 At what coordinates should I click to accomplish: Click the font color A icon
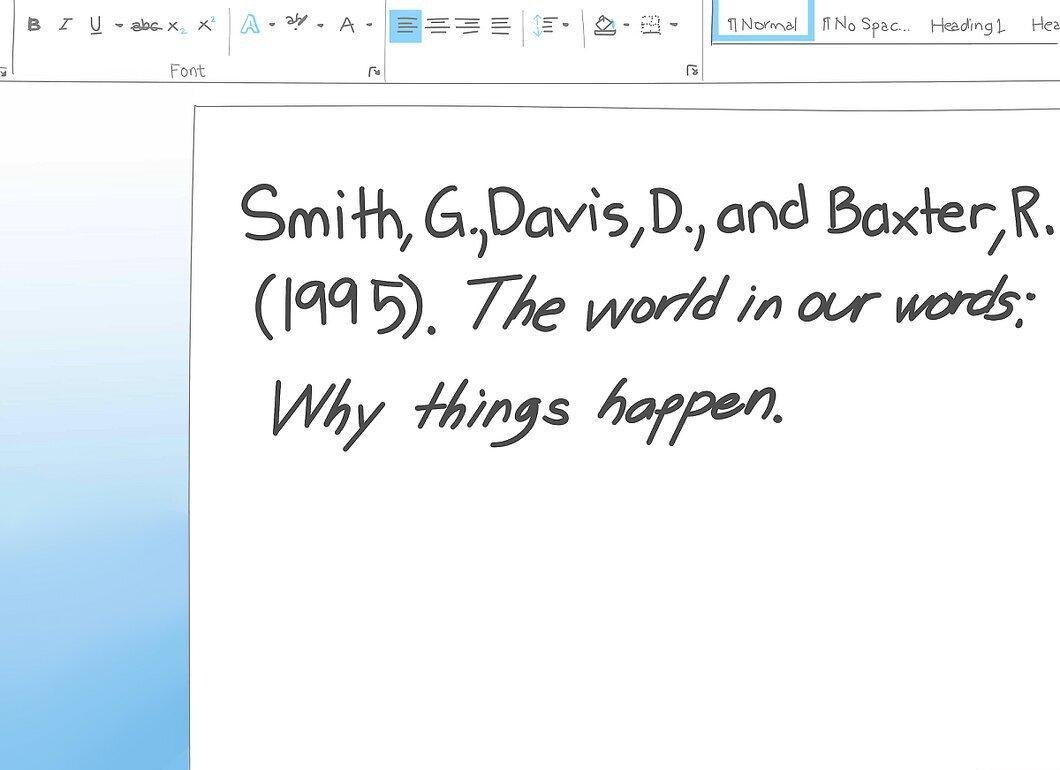click(x=347, y=26)
